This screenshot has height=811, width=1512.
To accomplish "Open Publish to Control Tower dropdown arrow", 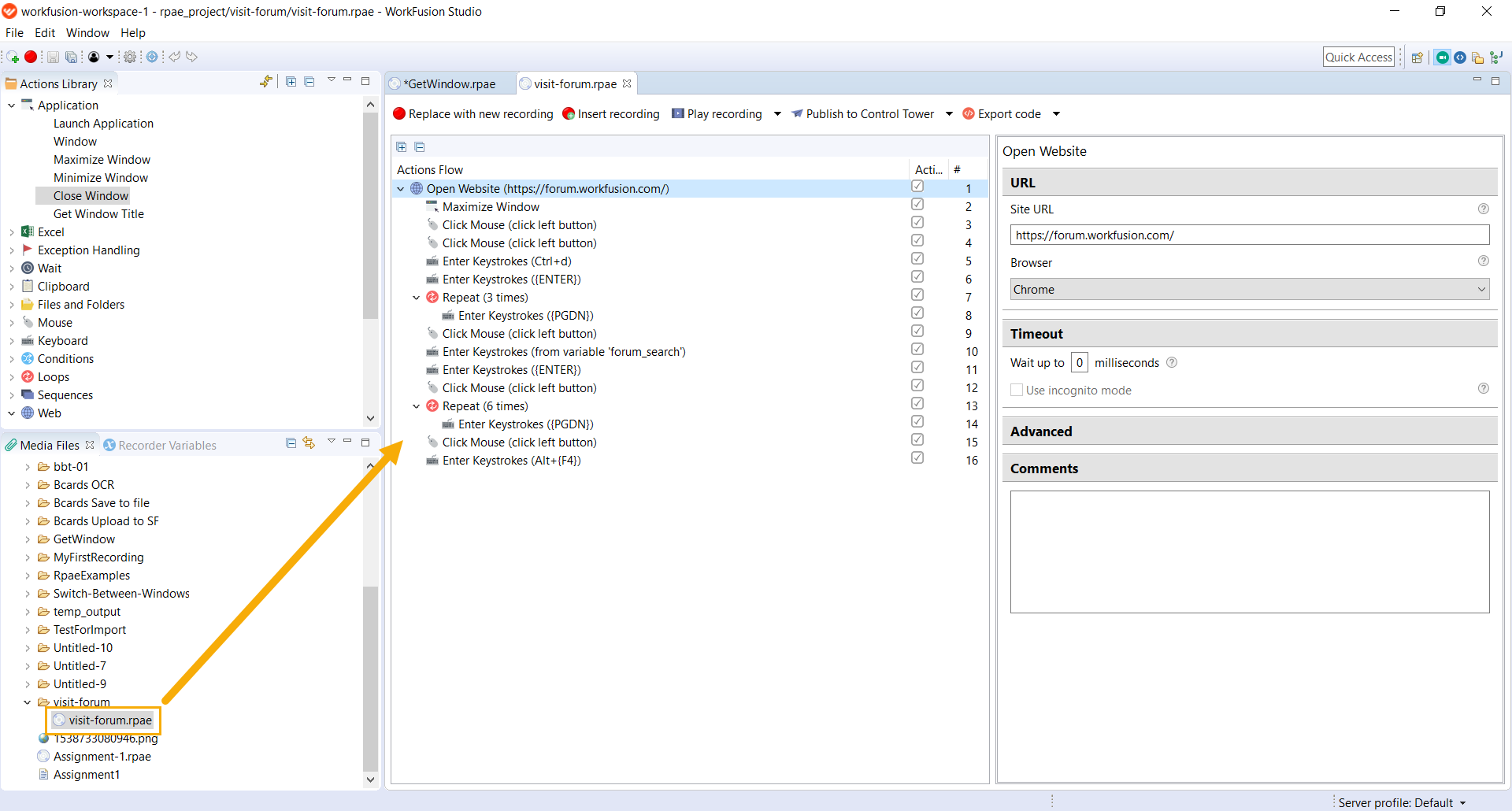I will (949, 114).
